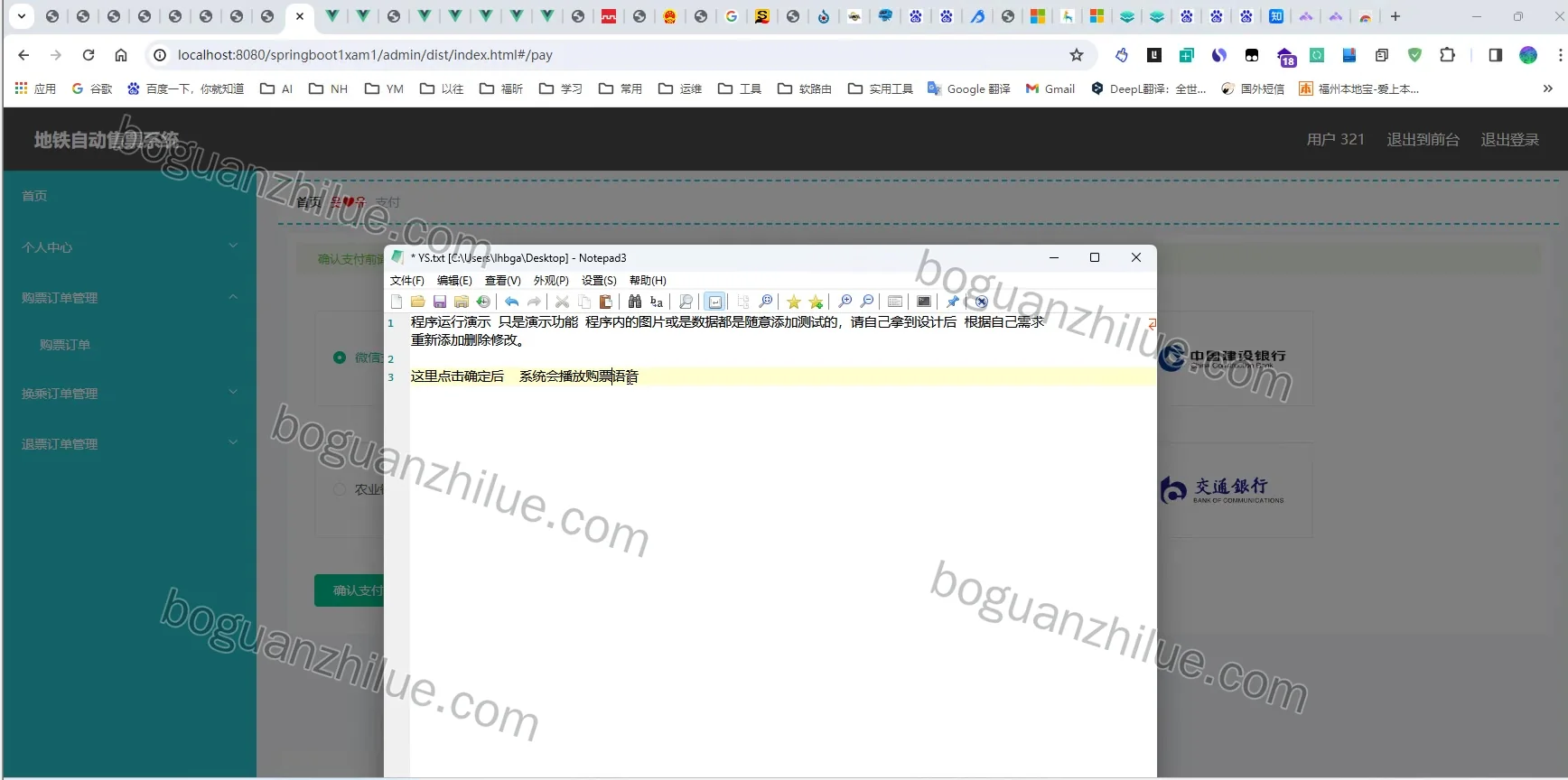Screen dimensions: 1568x780
Task: Open a file with the Notepad3 folder icon
Action: pos(417,302)
